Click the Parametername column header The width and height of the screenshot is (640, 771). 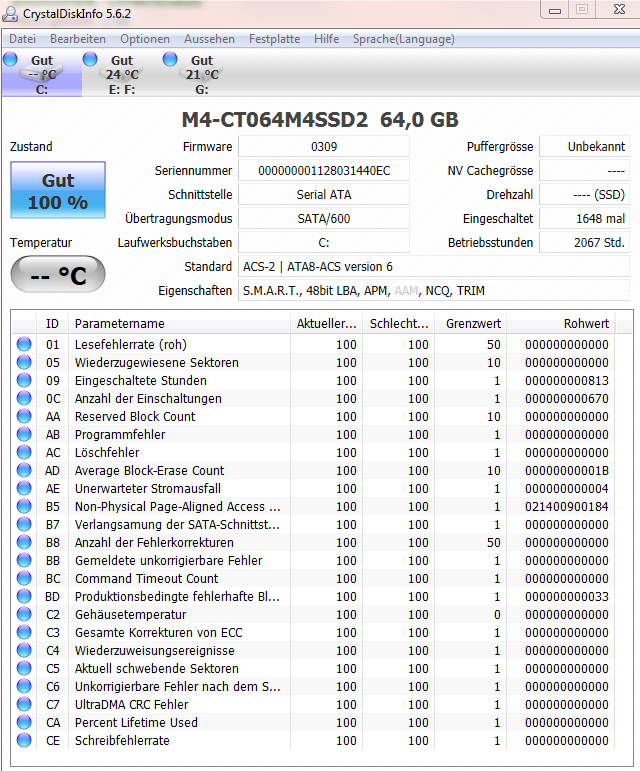pyautogui.click(x=179, y=324)
